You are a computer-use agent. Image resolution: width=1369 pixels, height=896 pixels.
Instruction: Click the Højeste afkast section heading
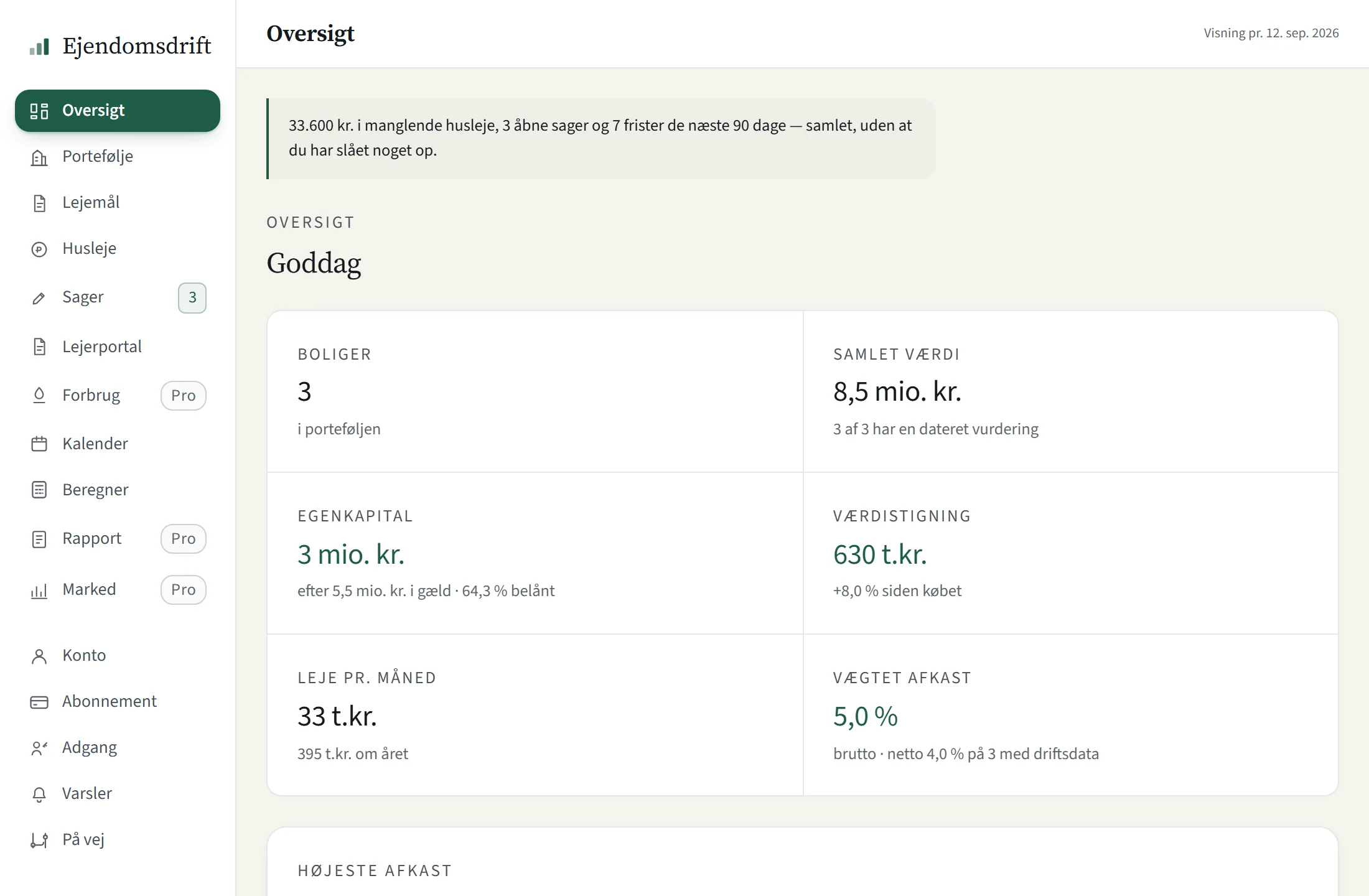coord(375,870)
